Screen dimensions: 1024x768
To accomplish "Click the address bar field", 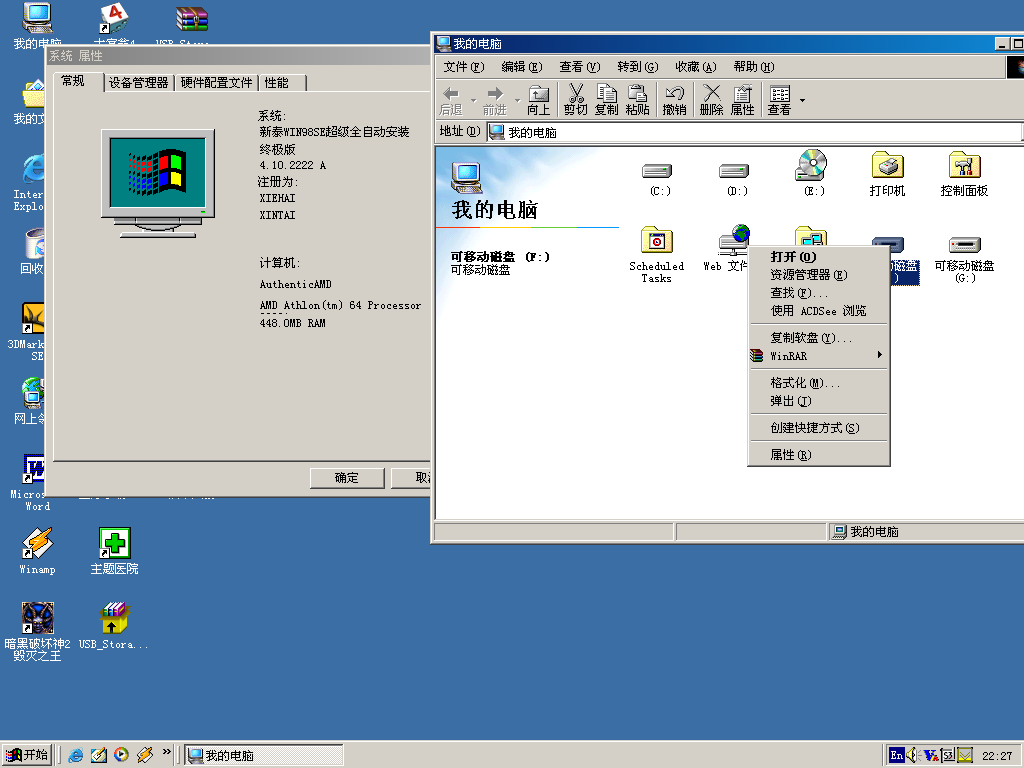I will pos(753,133).
